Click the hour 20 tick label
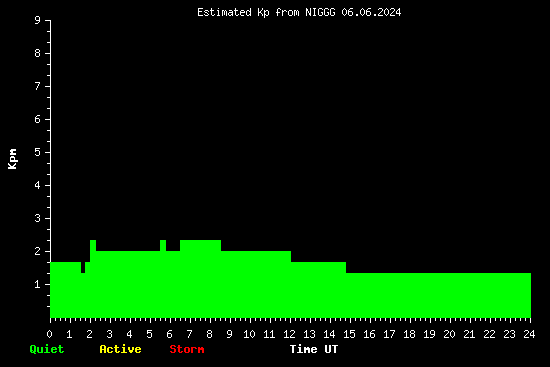The image size is (550, 367). [x=449, y=334]
